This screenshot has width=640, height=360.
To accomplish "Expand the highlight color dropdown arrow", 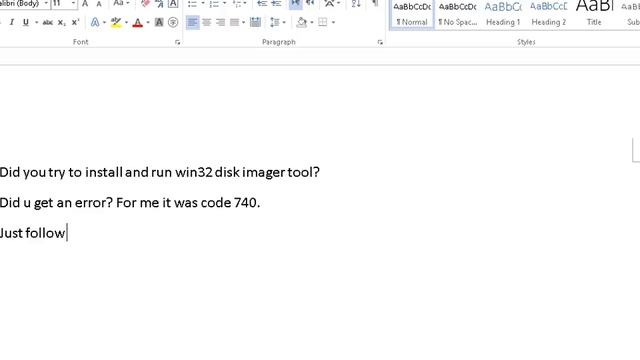I will [126, 22].
